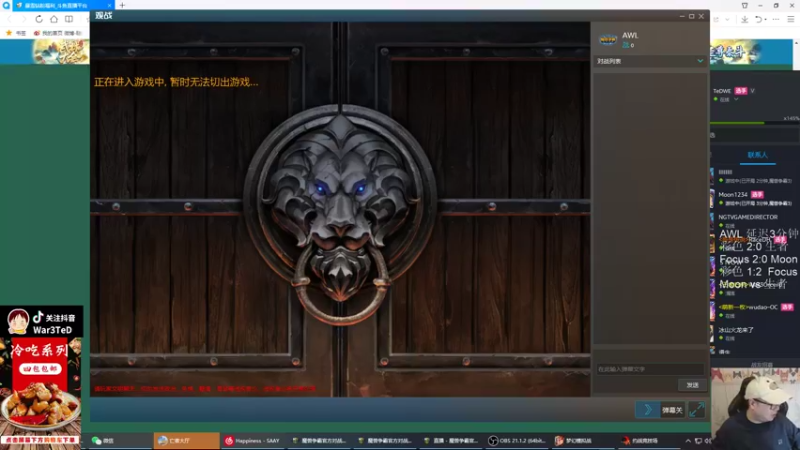Select the 联系人 contacts tab
This screenshot has width=800, height=450.
(x=757, y=155)
